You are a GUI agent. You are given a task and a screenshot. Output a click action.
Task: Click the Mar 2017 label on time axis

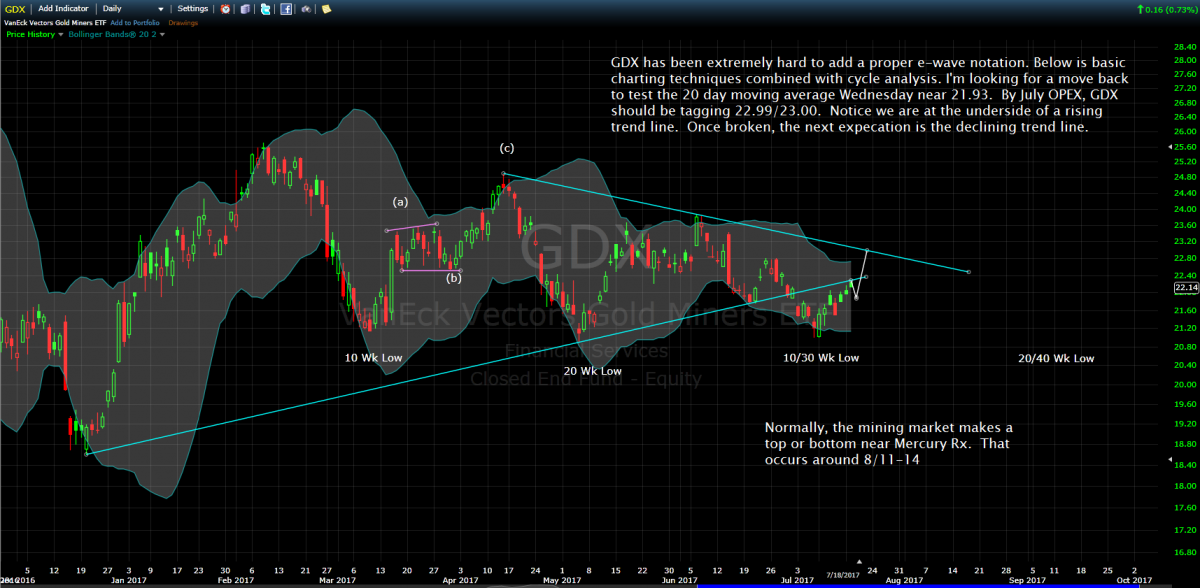(x=338, y=579)
